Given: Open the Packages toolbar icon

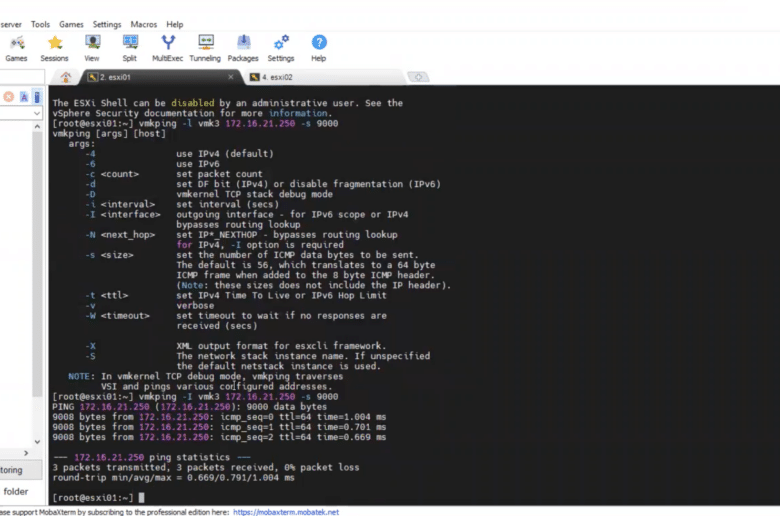Looking at the screenshot, I should point(243,48).
